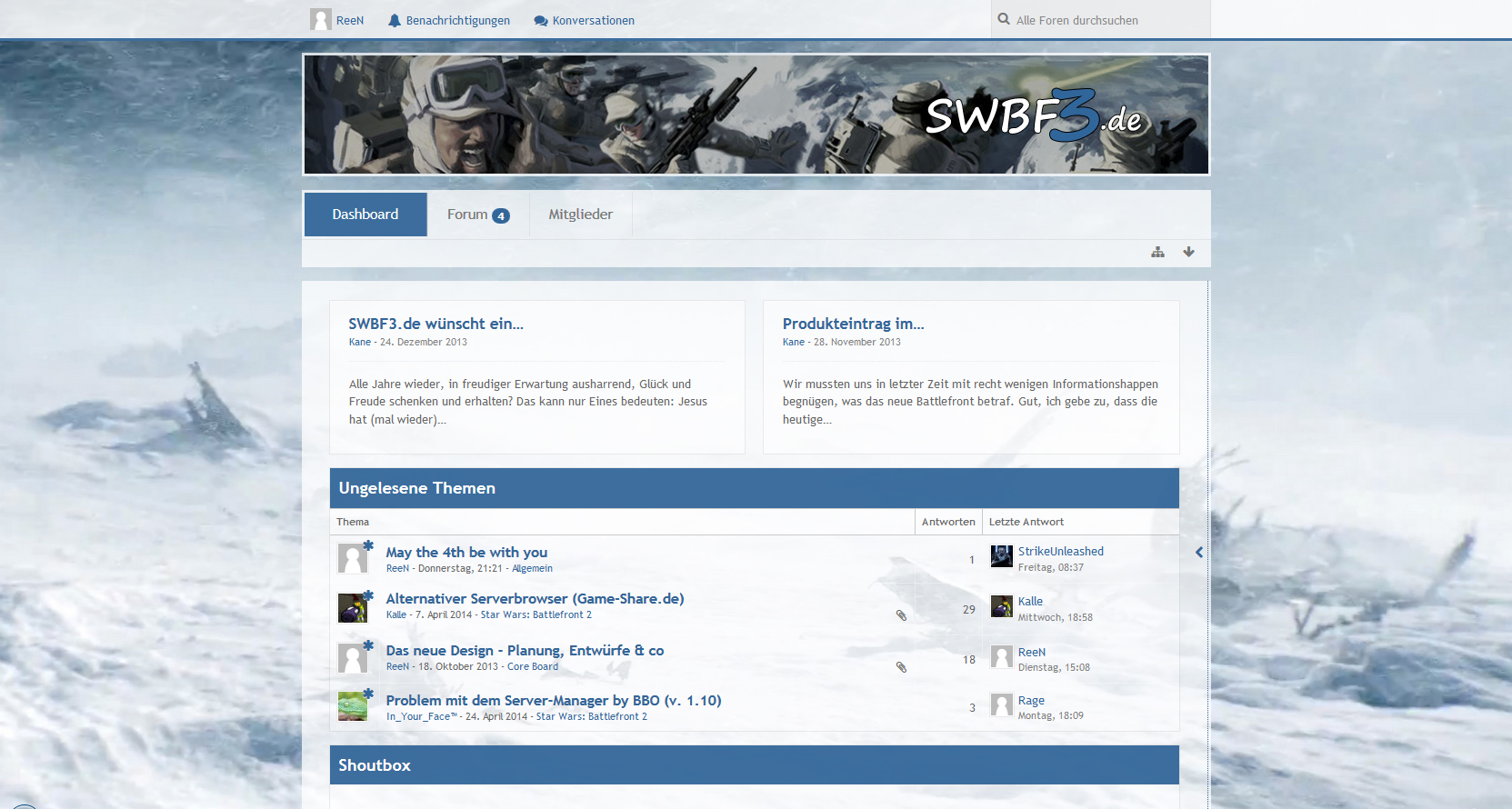
Task: Switch to the Dashboard tab
Action: [365, 215]
